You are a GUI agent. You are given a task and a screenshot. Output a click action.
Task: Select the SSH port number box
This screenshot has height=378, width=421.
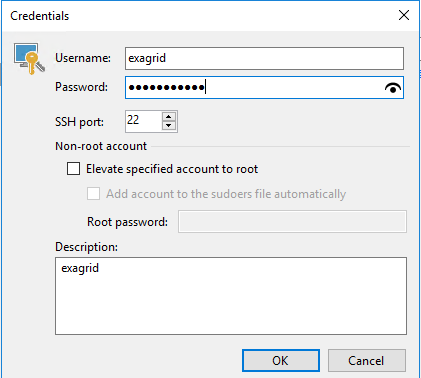144,121
